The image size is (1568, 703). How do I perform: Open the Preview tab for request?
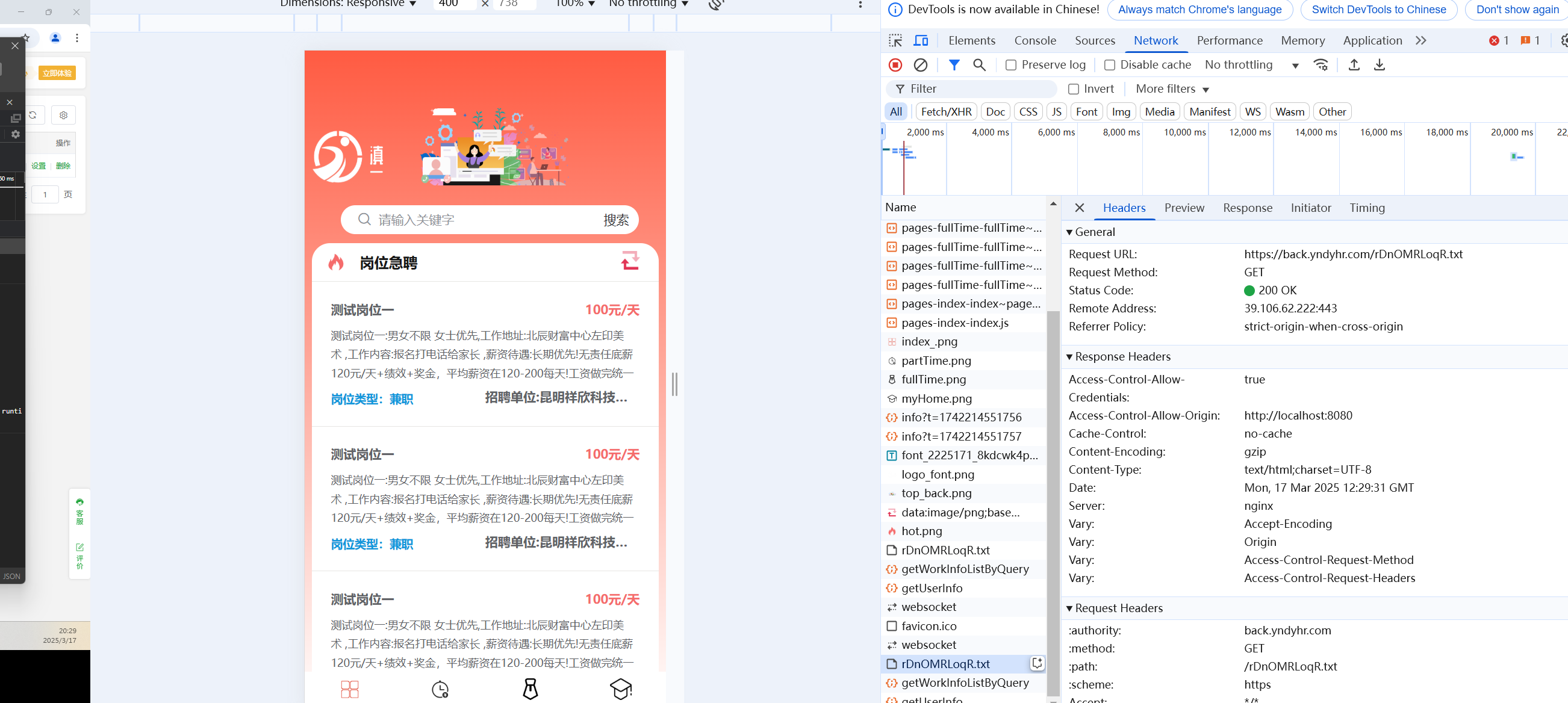[1183, 208]
